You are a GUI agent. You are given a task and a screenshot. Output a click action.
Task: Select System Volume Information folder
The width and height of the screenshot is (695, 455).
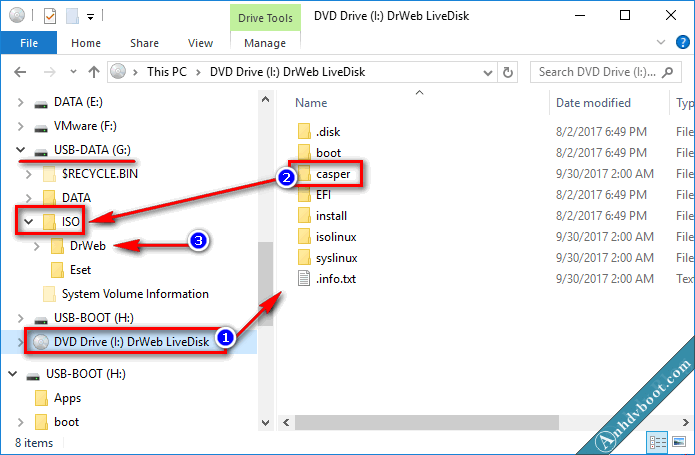point(135,294)
